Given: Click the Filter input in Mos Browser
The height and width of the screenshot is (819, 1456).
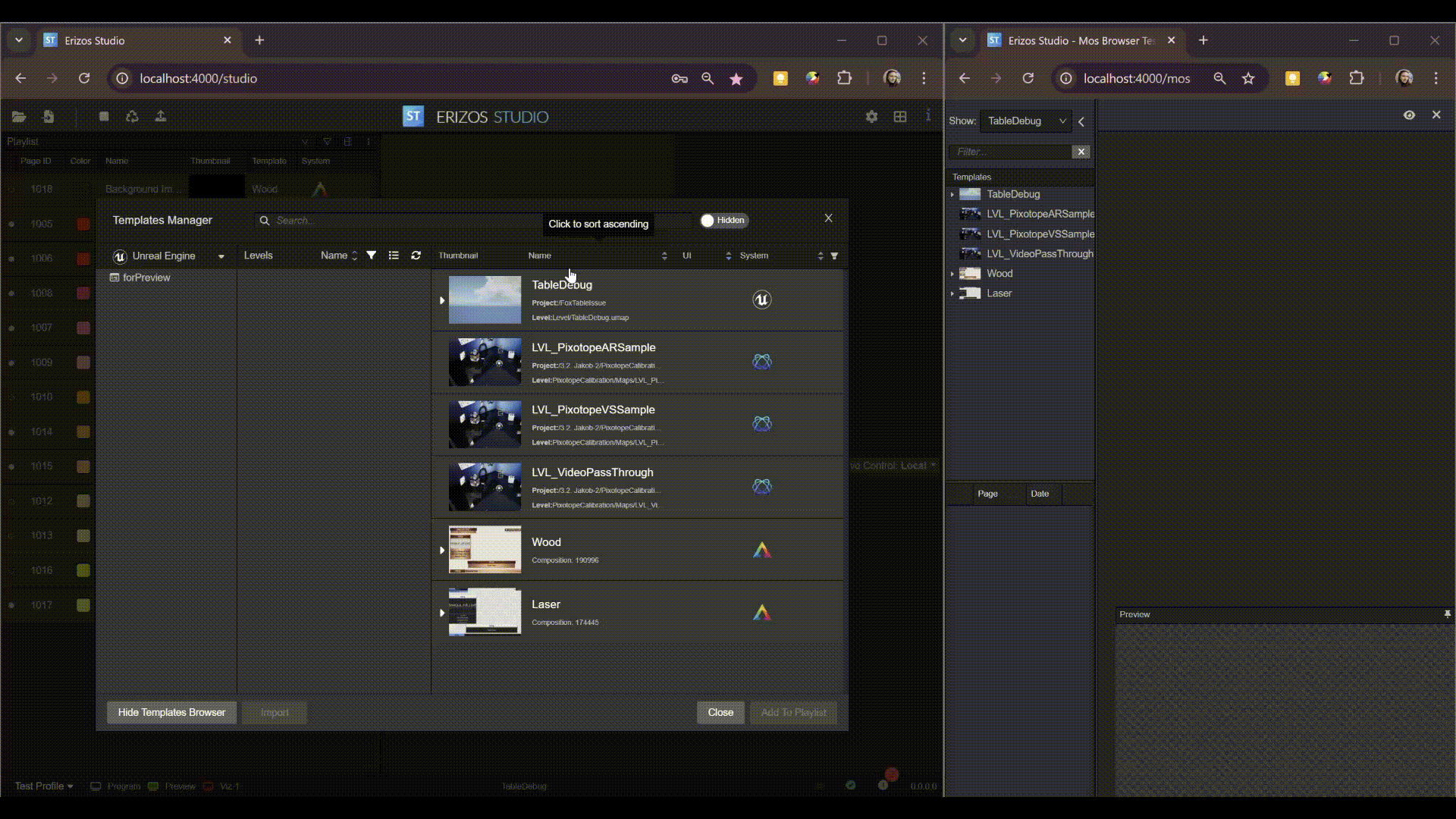Looking at the screenshot, I should [1012, 152].
